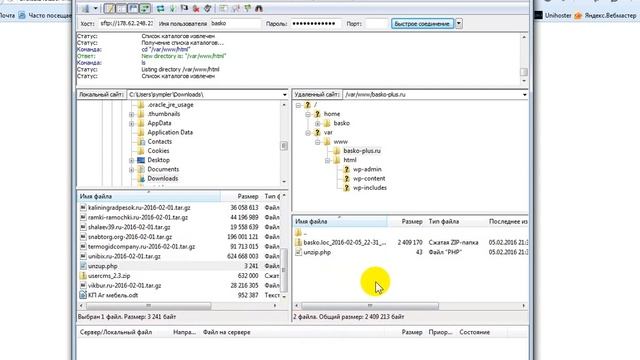The width and height of the screenshot is (640, 360).
Task: Click the Быстрое соединение button
Action: 422,24
